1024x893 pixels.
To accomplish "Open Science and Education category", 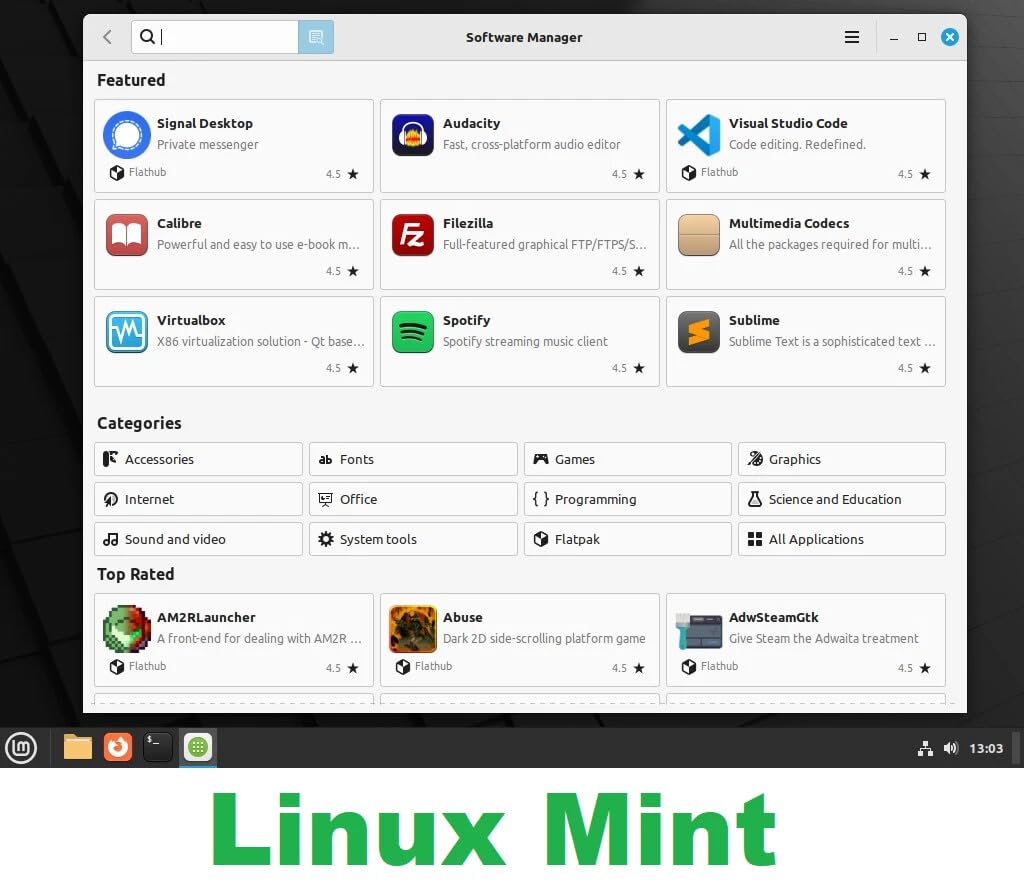I will tap(842, 499).
